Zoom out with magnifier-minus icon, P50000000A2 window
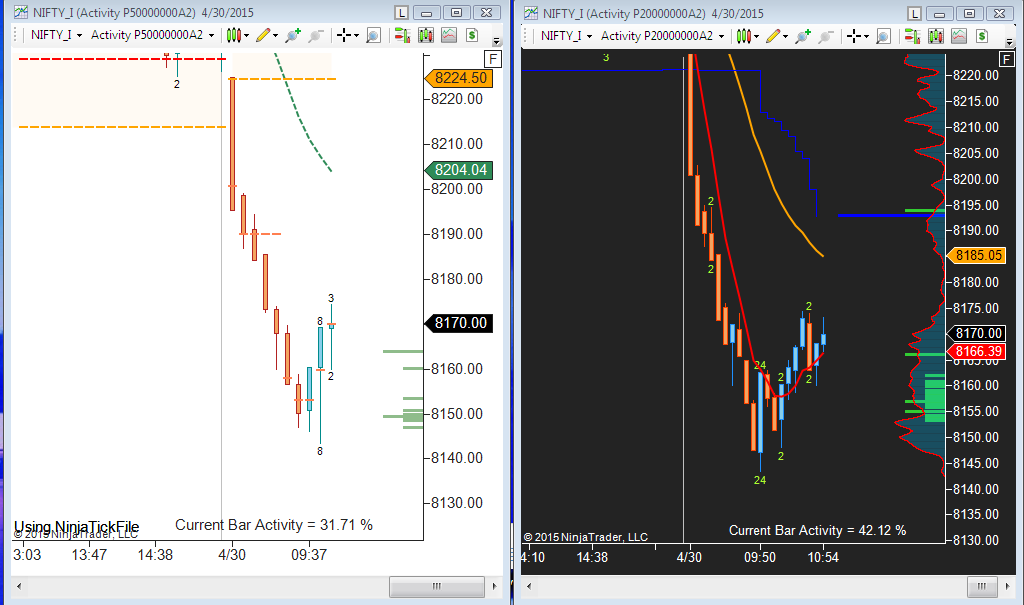 [316, 35]
